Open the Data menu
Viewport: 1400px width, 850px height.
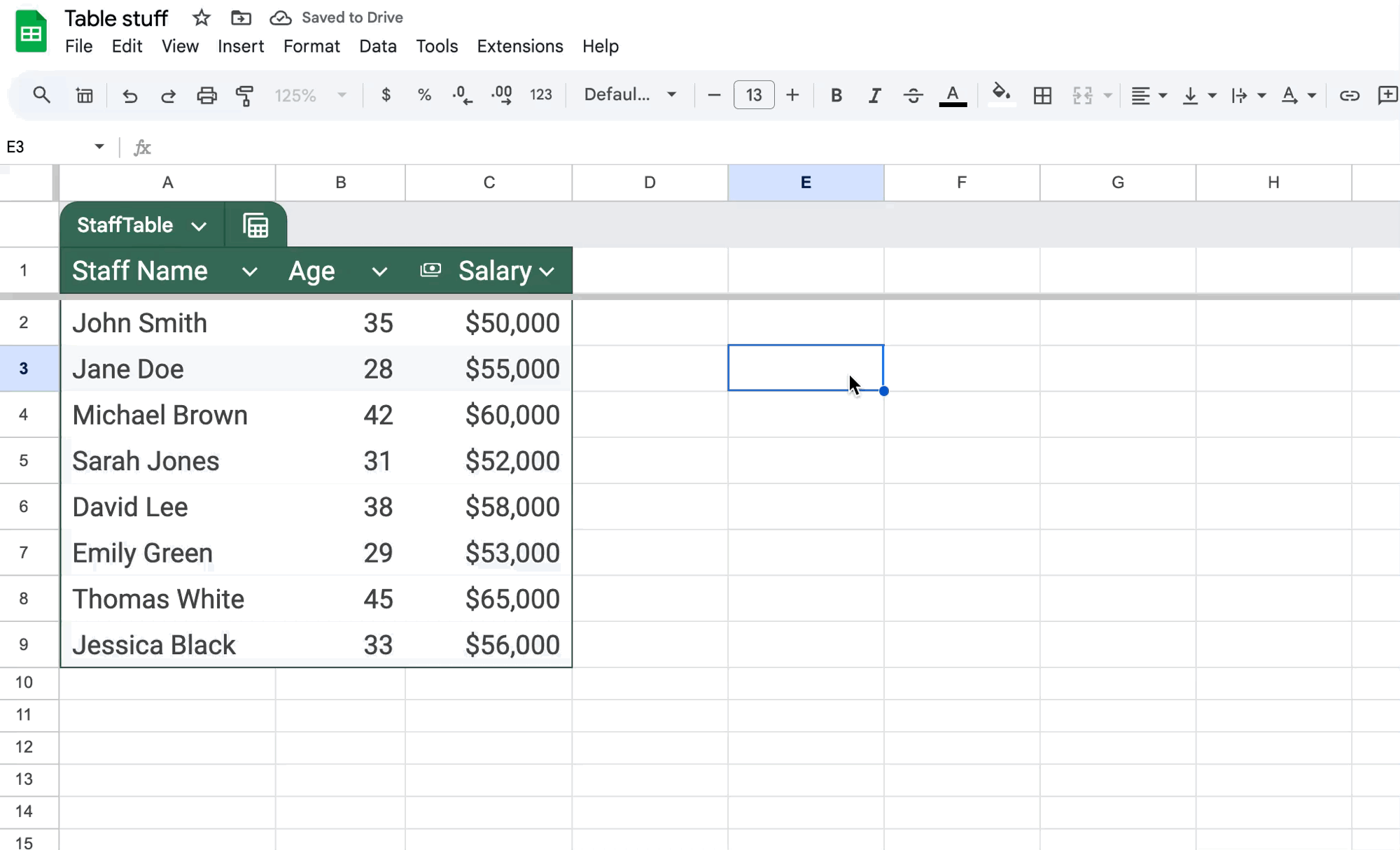tap(377, 46)
